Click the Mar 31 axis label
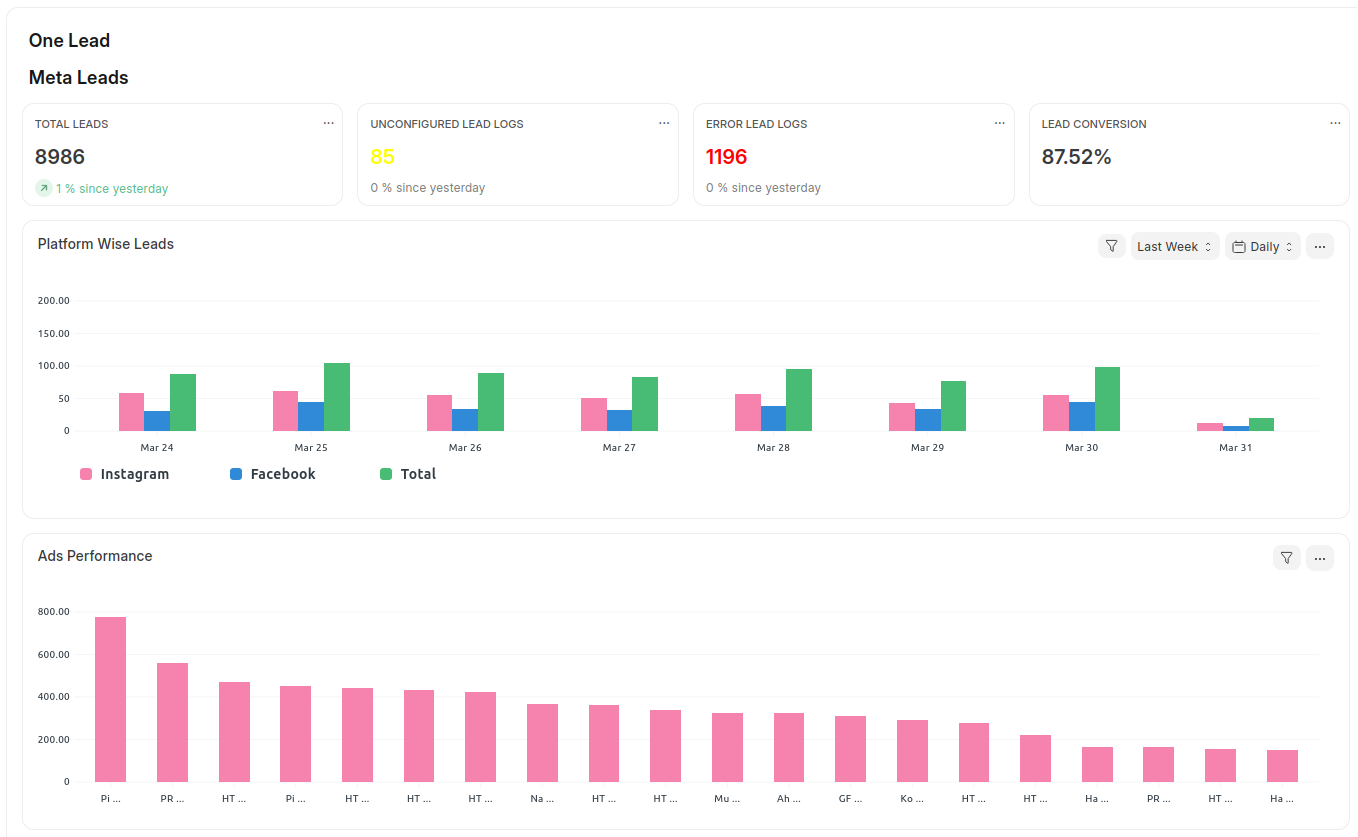1358x837 pixels. [x=1235, y=448]
